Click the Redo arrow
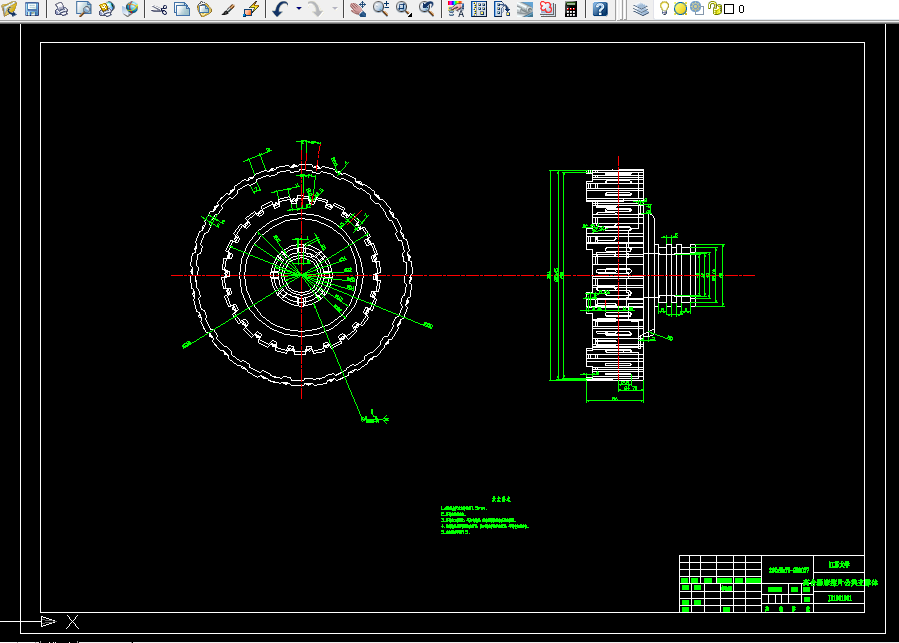 (315, 9)
